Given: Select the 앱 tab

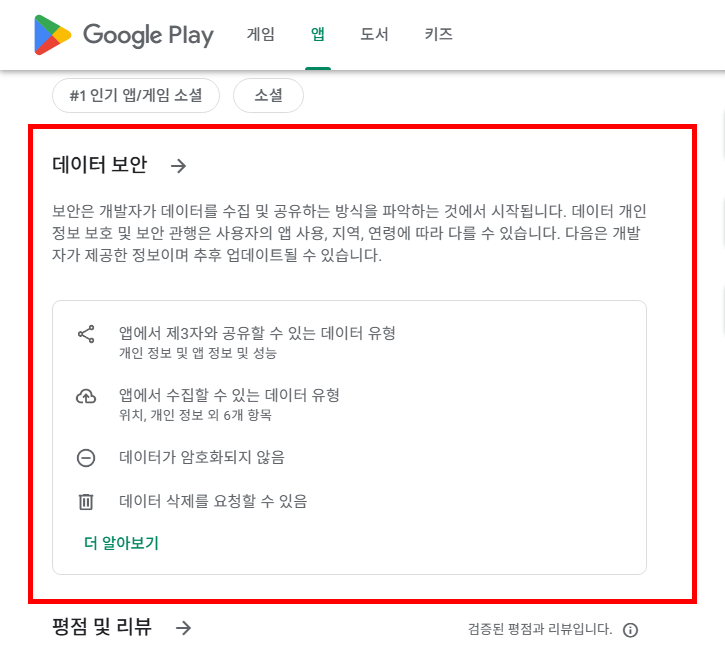Looking at the screenshot, I should pos(318,34).
